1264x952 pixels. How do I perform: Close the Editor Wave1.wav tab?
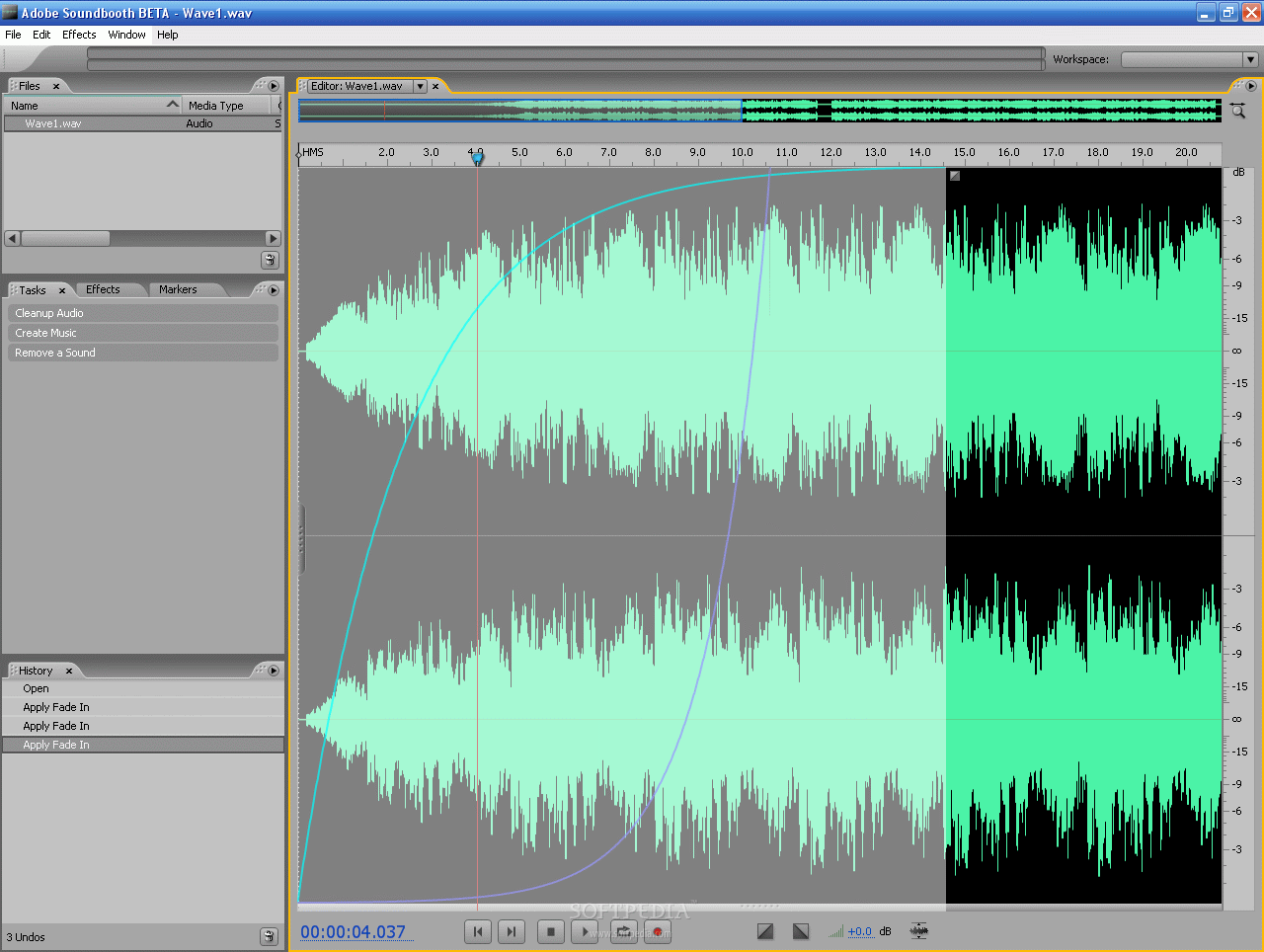pyautogui.click(x=435, y=86)
